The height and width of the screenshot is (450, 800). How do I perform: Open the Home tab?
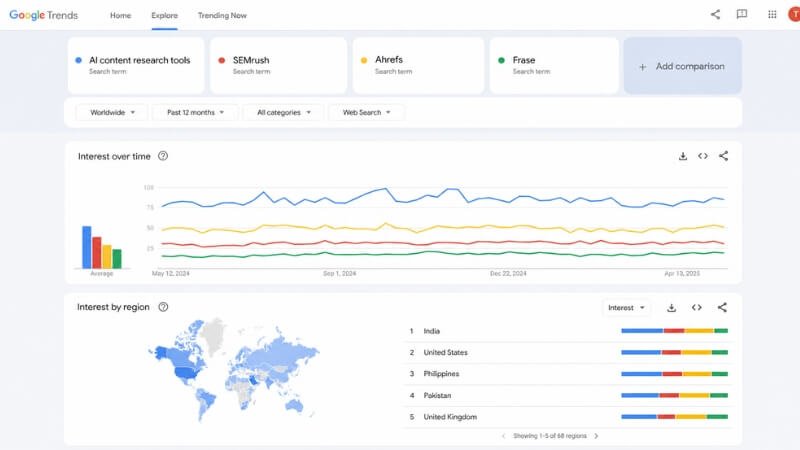120,15
